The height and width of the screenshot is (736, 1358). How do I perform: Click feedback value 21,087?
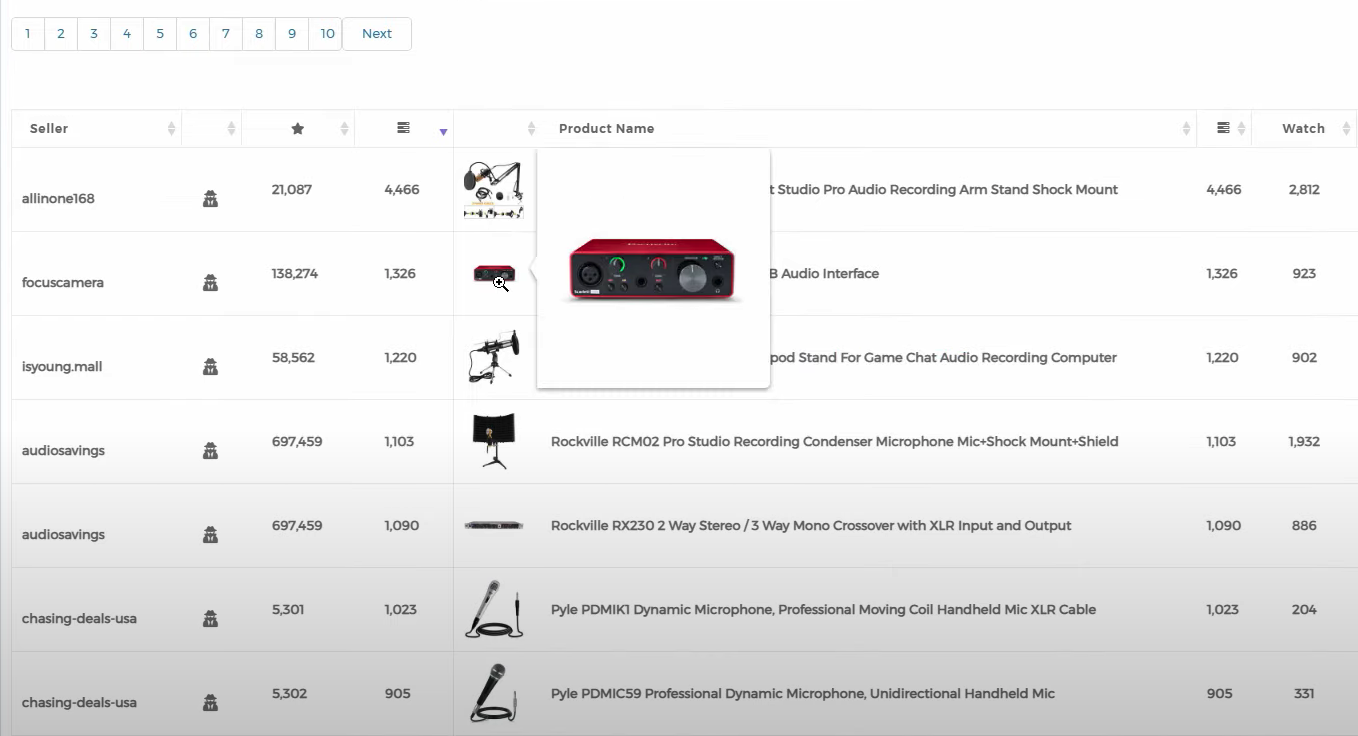(292, 190)
